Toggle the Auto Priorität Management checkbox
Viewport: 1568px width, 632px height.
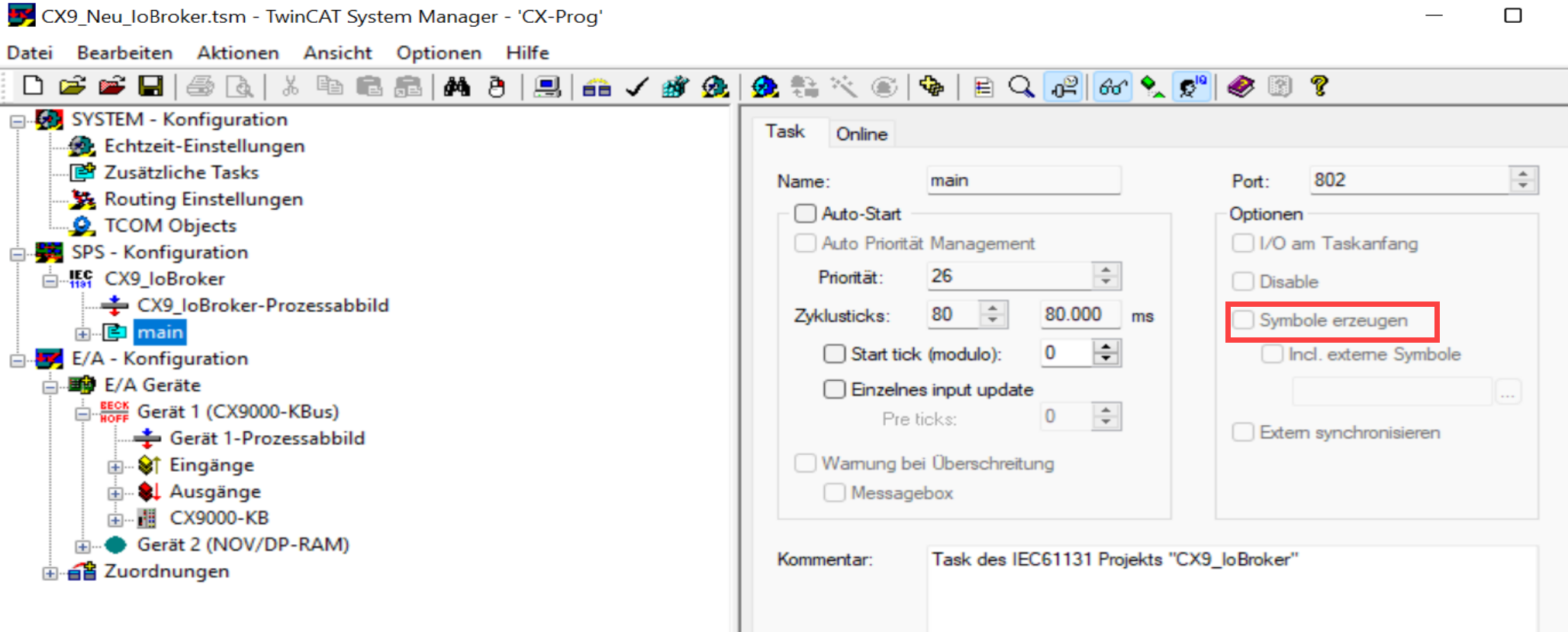(806, 243)
